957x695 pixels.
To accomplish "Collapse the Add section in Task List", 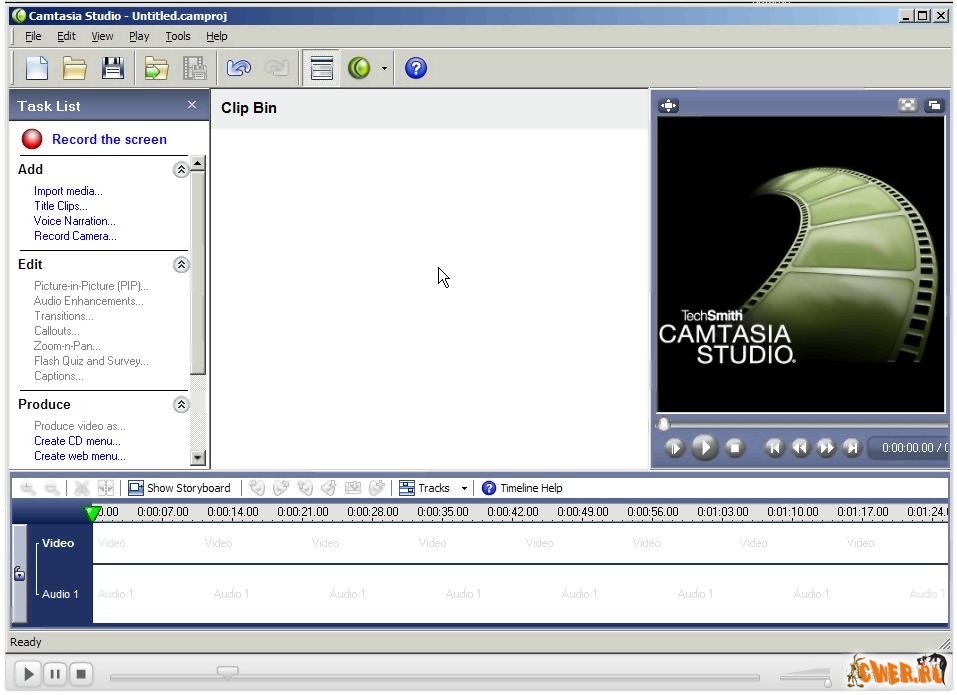I will pyautogui.click(x=181, y=170).
